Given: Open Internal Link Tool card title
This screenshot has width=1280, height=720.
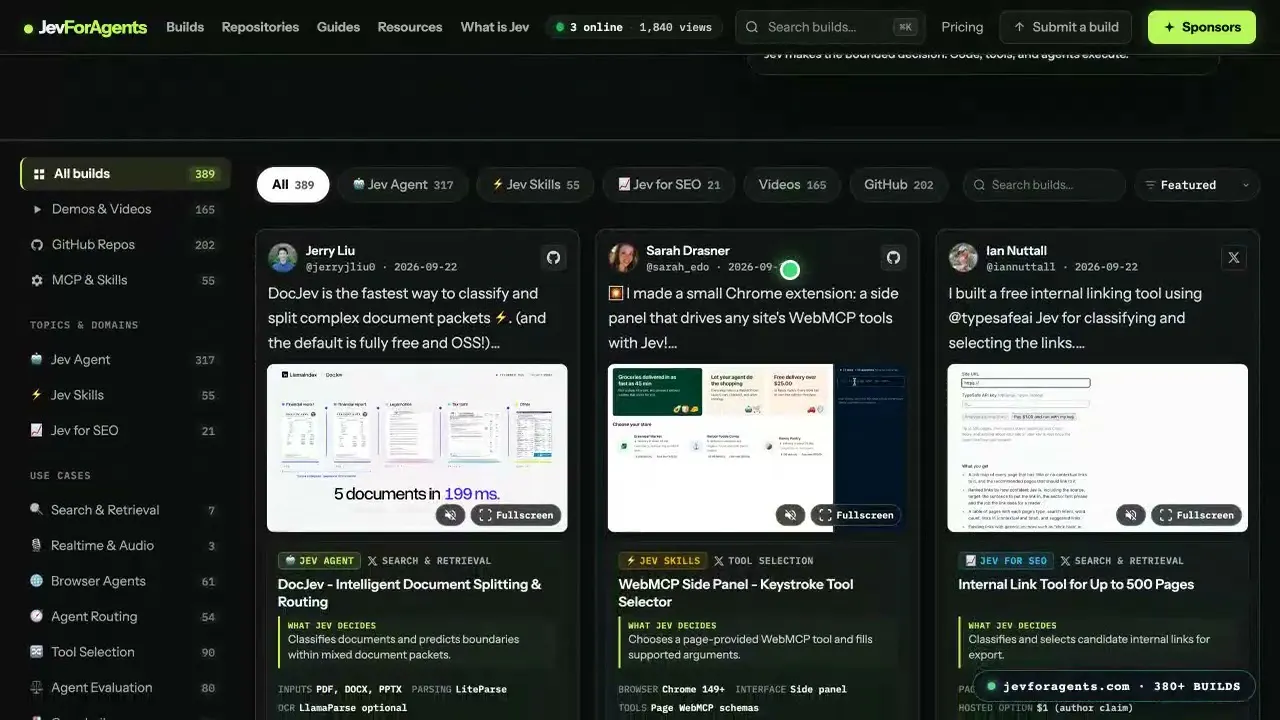Looking at the screenshot, I should (1076, 585).
